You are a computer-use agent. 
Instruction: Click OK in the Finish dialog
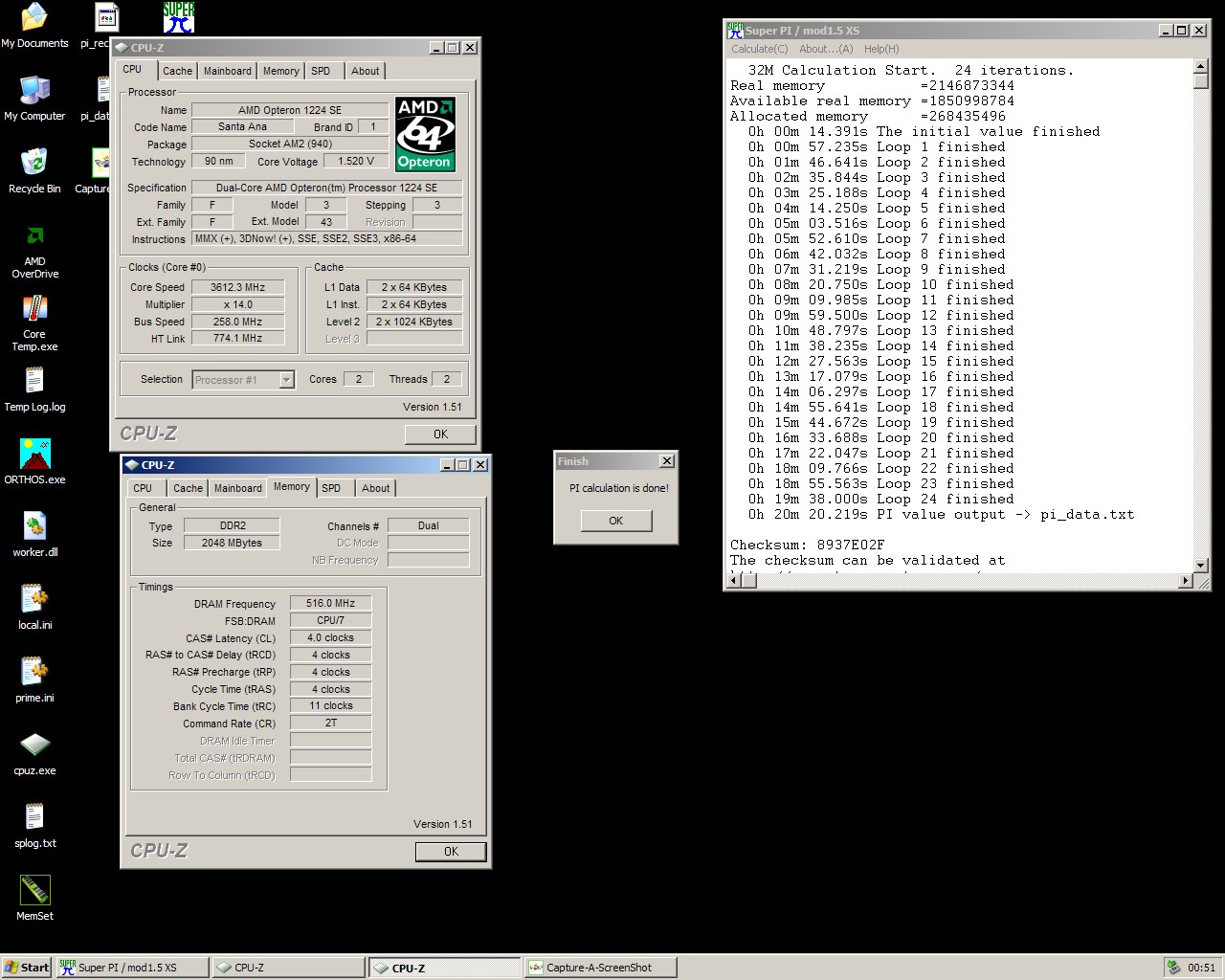(x=616, y=521)
